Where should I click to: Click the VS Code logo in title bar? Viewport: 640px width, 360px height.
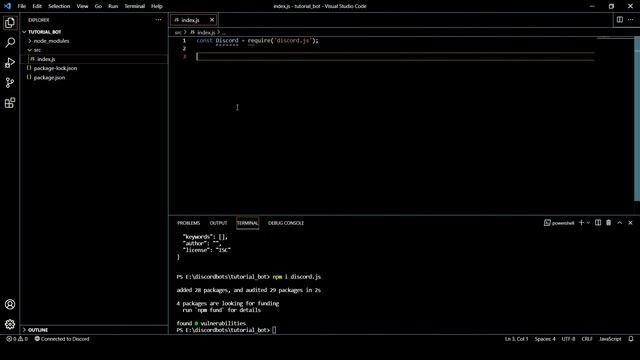[7, 6]
